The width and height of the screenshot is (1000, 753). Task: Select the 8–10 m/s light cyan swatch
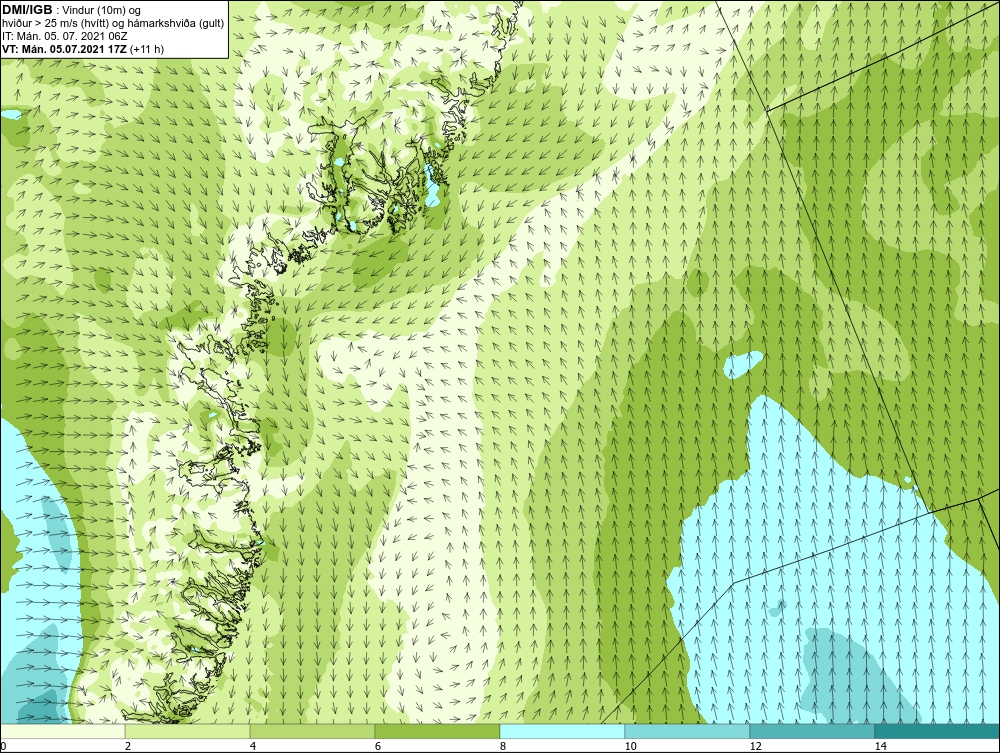[x=562, y=731]
